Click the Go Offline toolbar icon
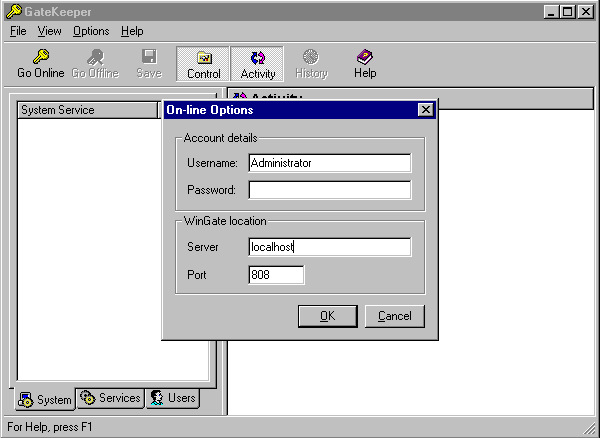The height and width of the screenshot is (438, 600). [x=95, y=57]
